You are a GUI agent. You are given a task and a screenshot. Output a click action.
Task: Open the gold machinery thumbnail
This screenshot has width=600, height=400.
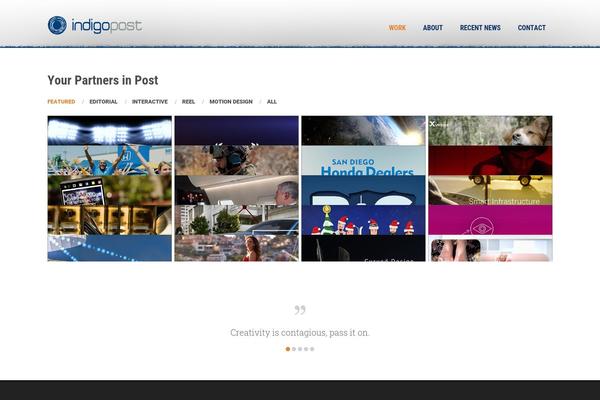point(110,220)
